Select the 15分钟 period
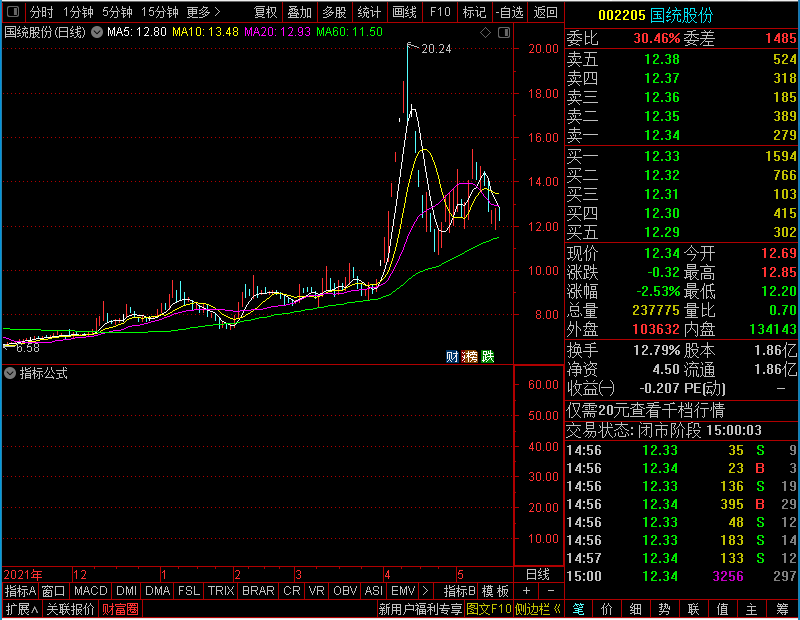Image resolution: width=800 pixels, height=620 pixels. pyautogui.click(x=160, y=12)
